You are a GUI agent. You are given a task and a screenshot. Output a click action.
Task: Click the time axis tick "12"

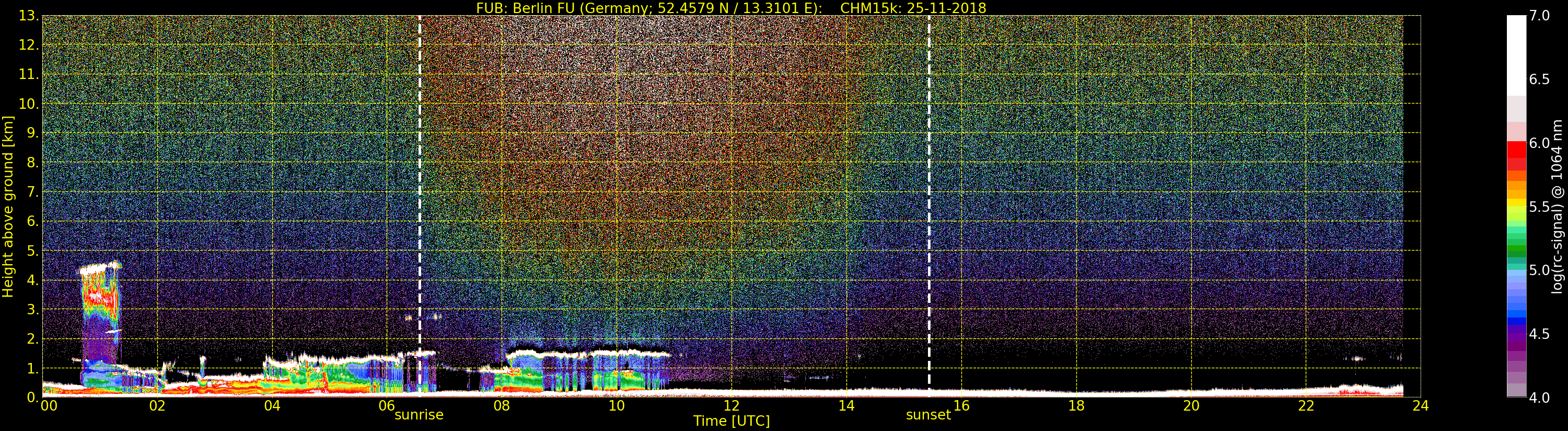(x=731, y=406)
